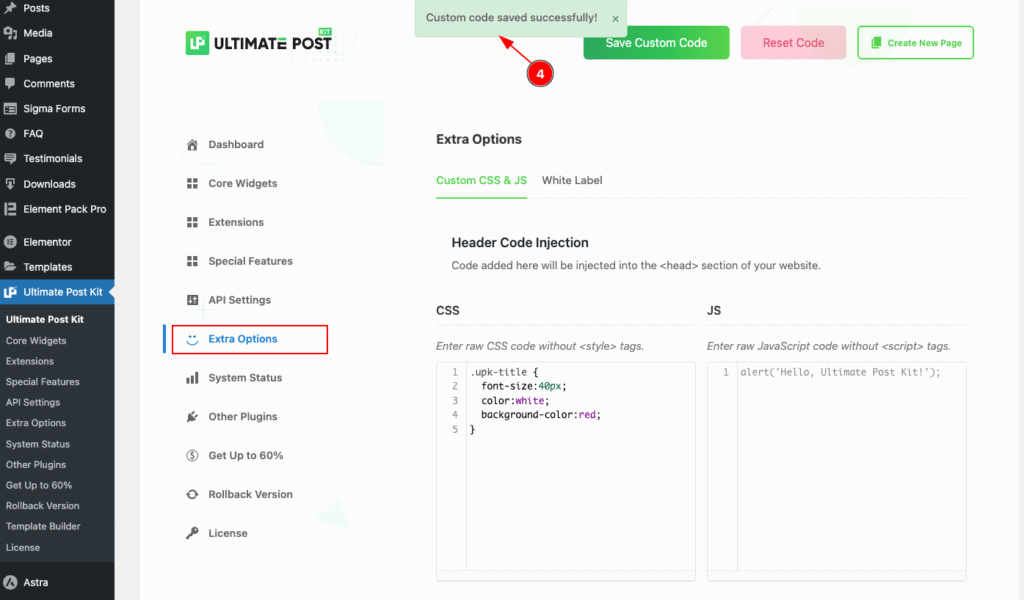Click the Other Plugins plug icon
The height and width of the screenshot is (600, 1024).
pyautogui.click(x=192, y=417)
